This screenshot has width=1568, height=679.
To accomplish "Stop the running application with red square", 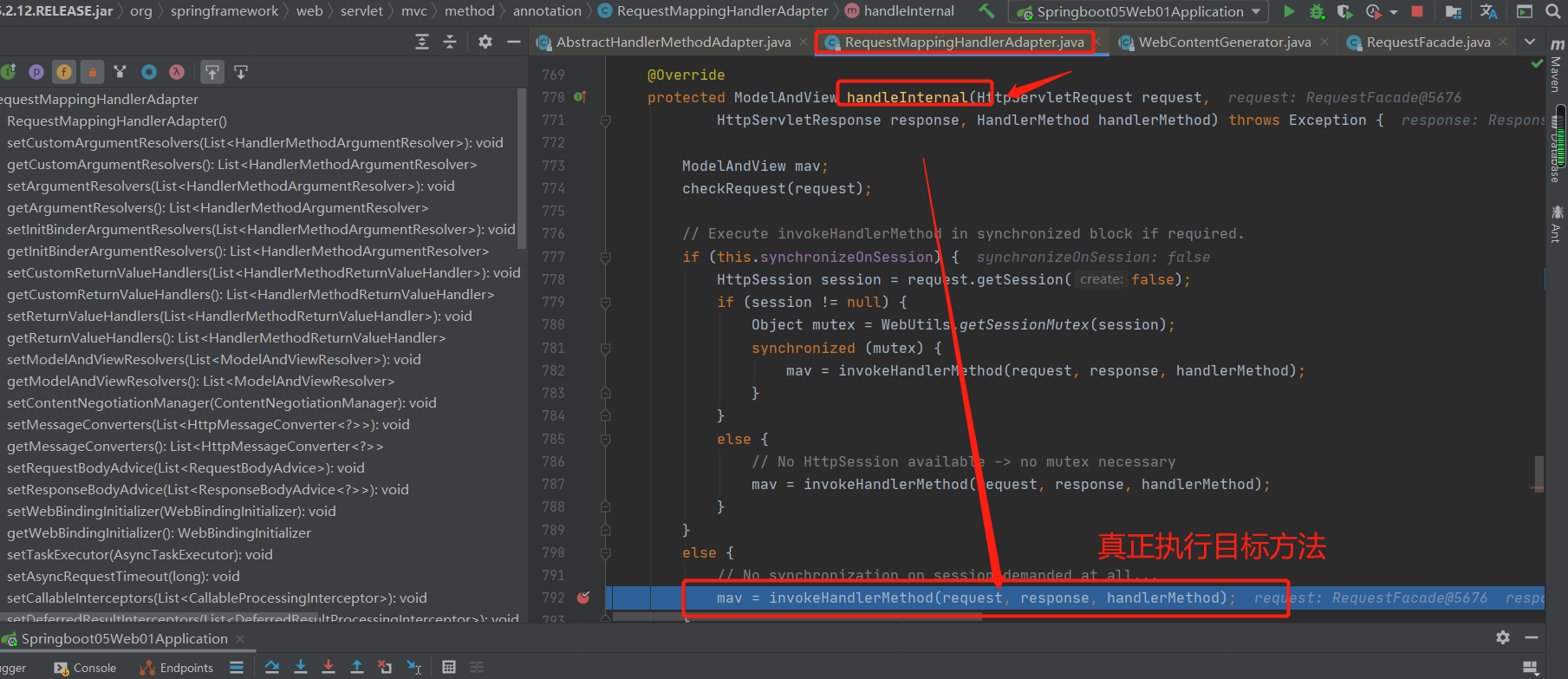I will tap(1417, 11).
